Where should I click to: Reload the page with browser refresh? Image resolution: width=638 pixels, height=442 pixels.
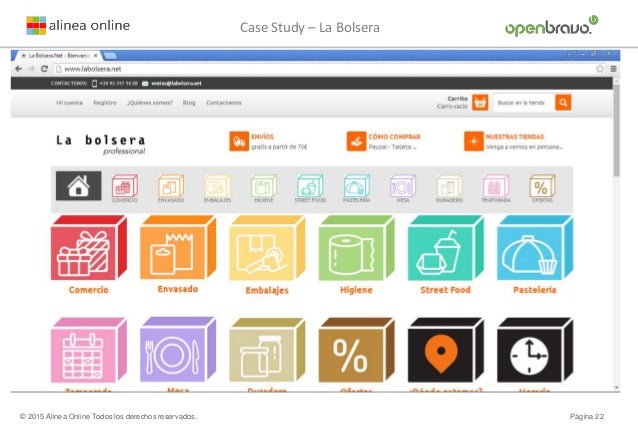pyautogui.click(x=44, y=69)
